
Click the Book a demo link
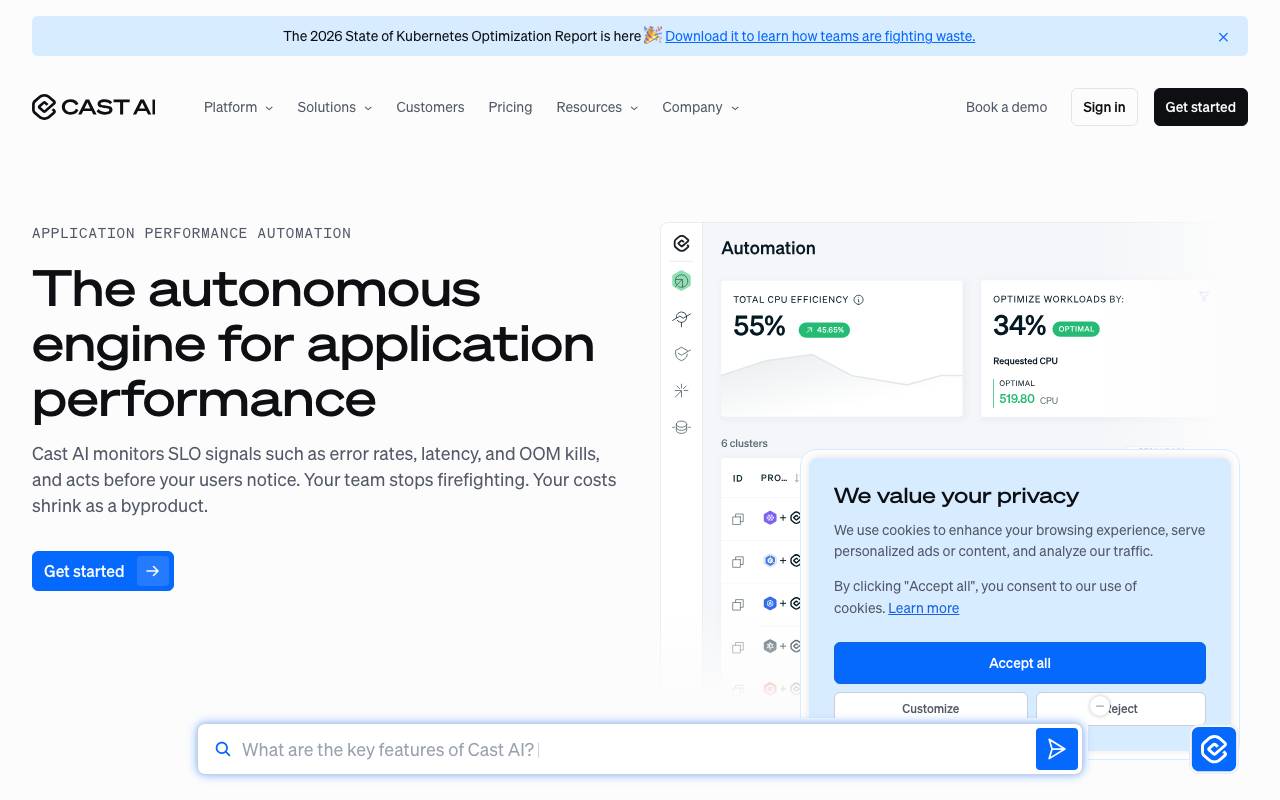1006,107
